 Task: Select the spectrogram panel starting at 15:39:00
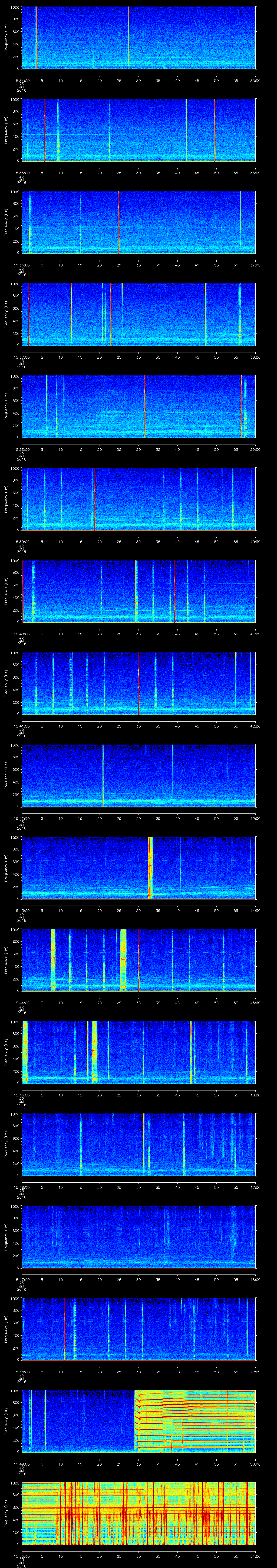click(x=138, y=499)
